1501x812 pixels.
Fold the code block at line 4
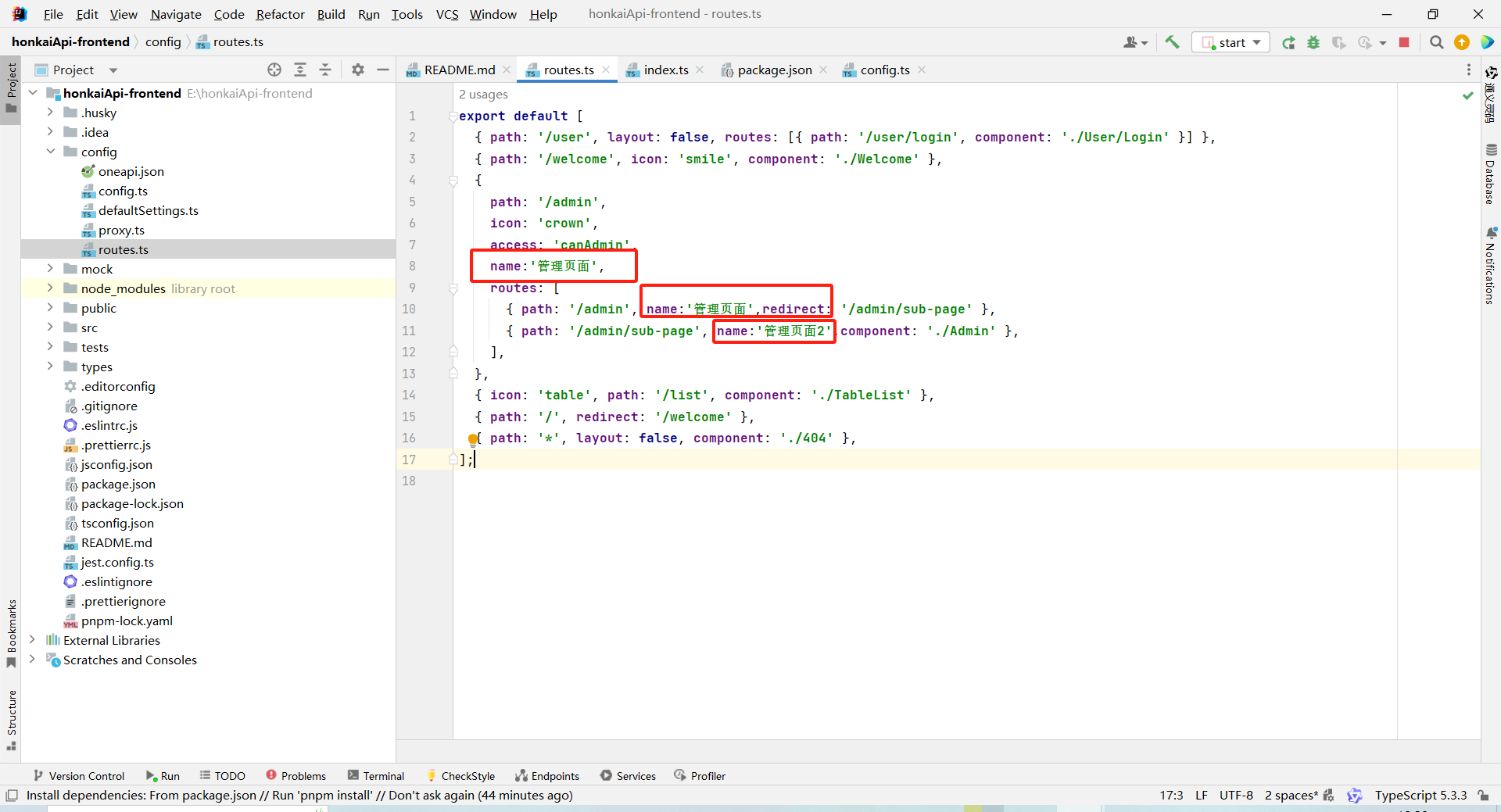click(x=453, y=181)
